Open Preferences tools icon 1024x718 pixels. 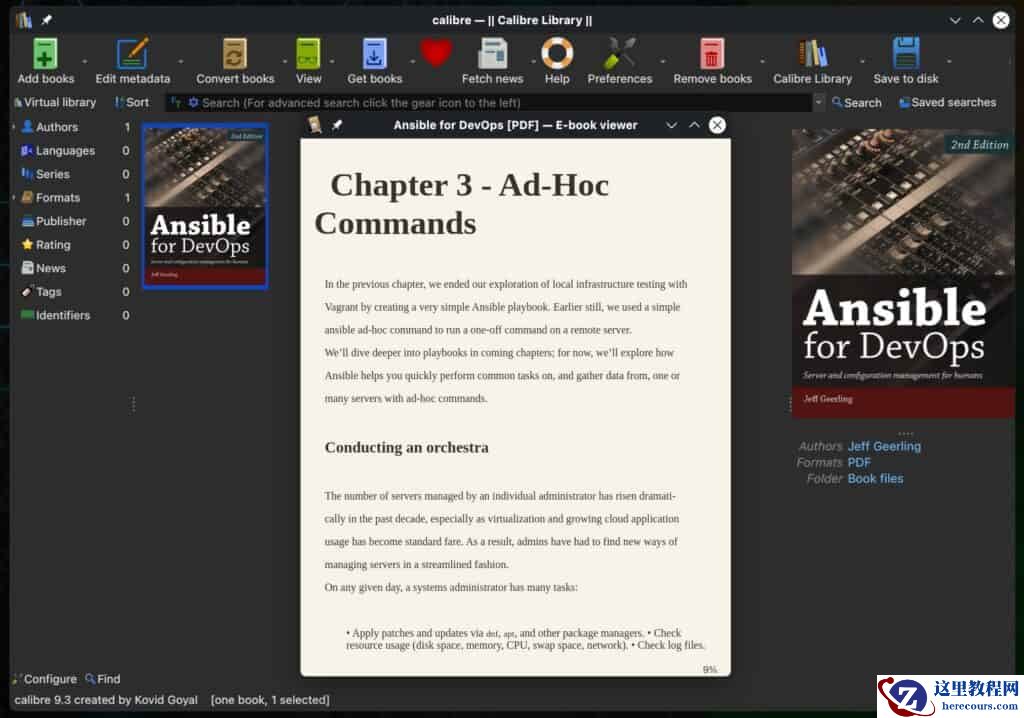click(619, 54)
